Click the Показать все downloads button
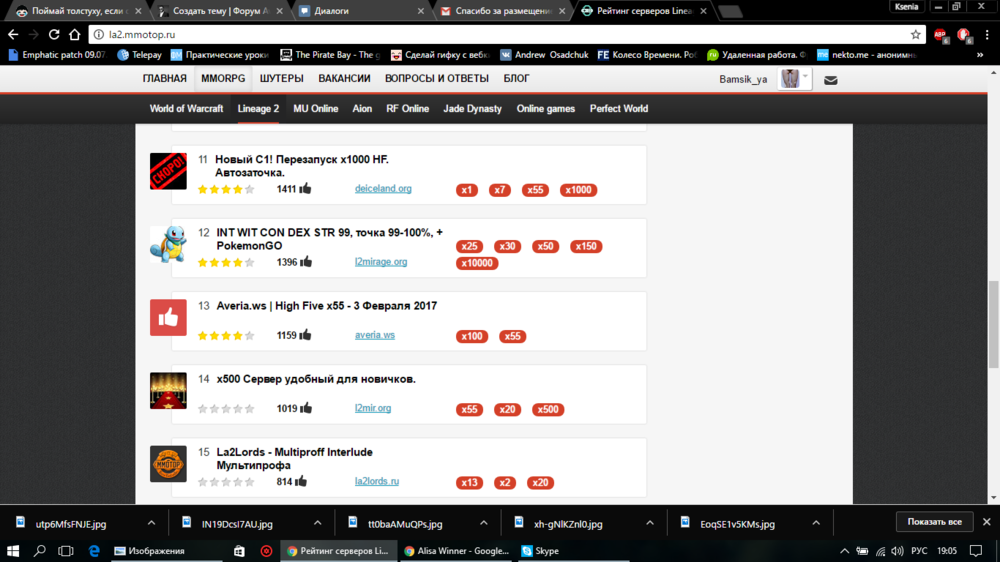The height and width of the screenshot is (562, 1000). coord(934,522)
